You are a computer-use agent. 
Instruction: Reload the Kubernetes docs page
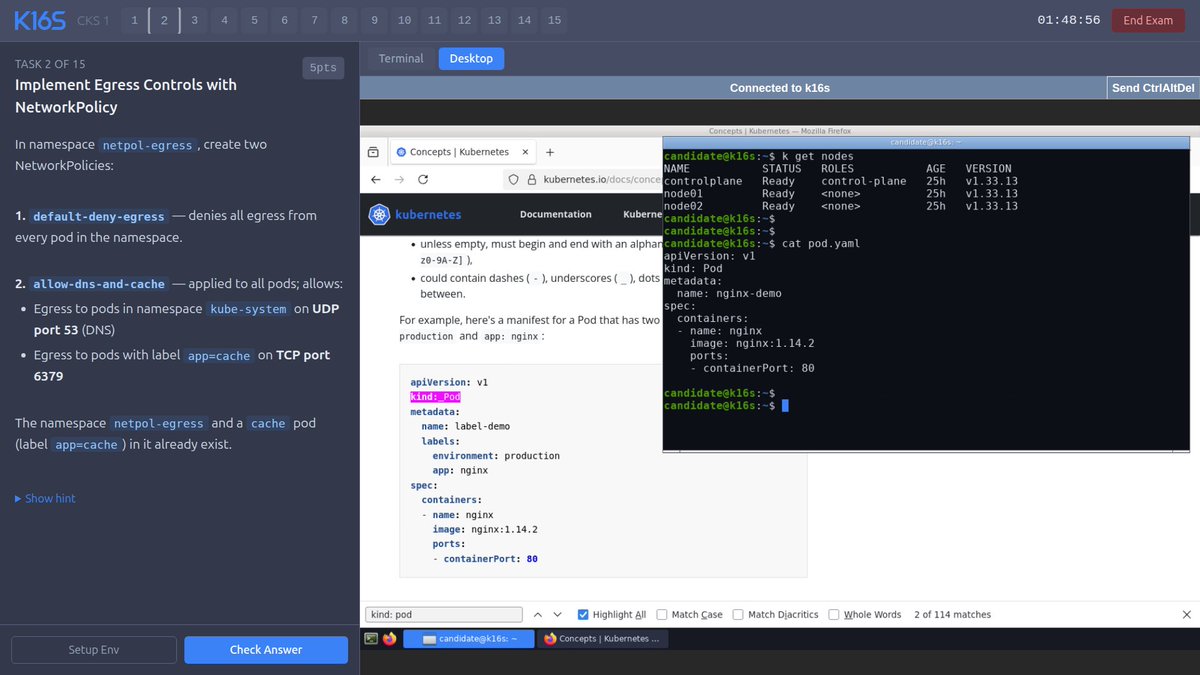coord(423,179)
